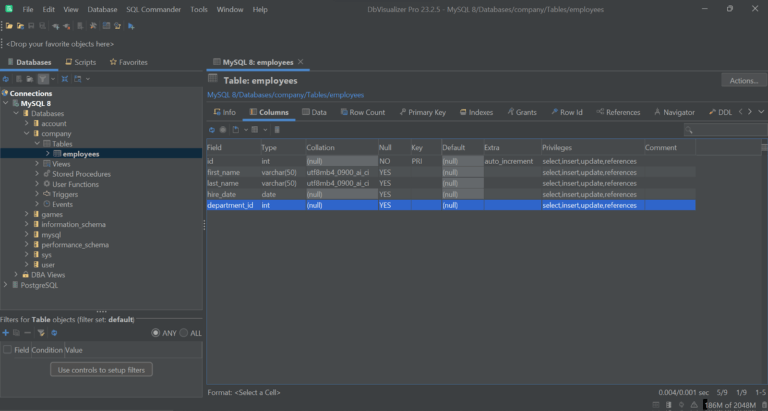
Task: Expand the account database node
Action: [26, 123]
